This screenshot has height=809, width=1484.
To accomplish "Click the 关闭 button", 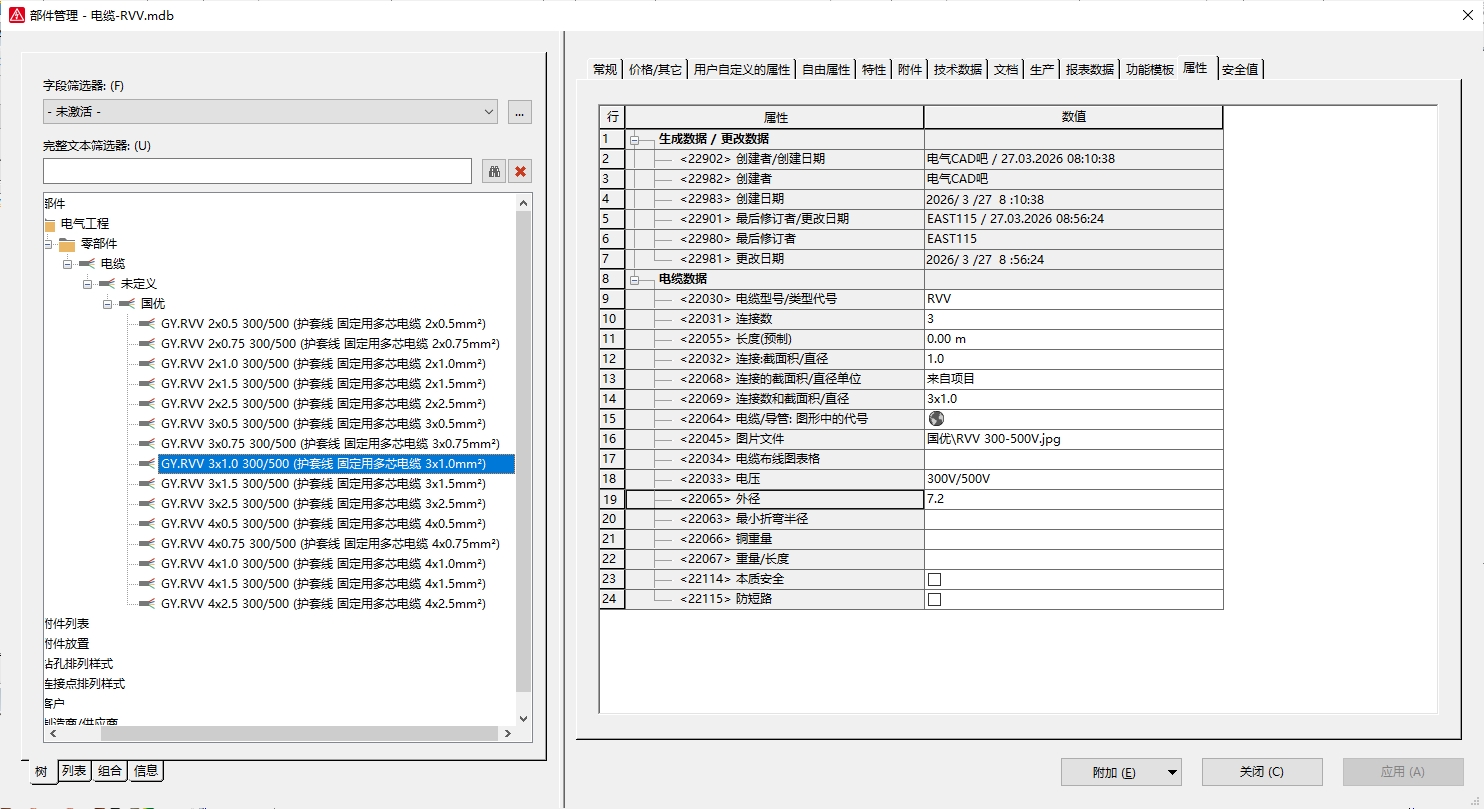I will point(1261,772).
